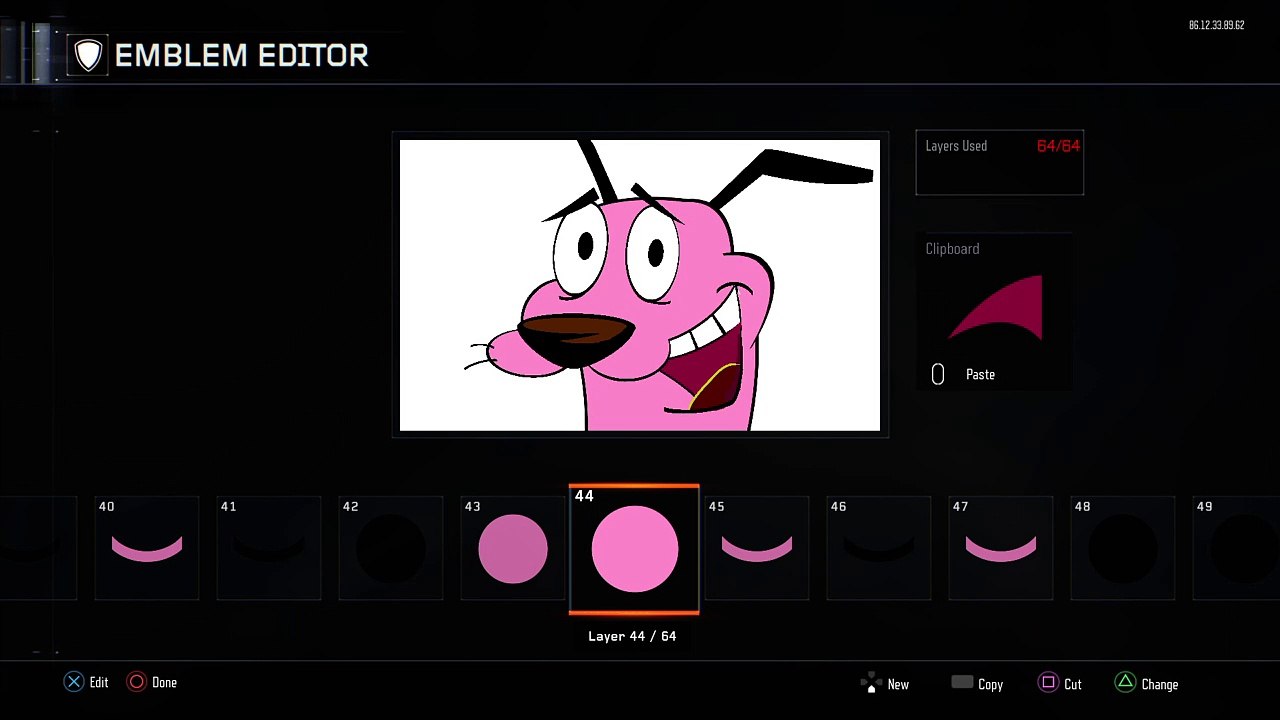Select layer 48 black circle thumbnail
The height and width of the screenshot is (720, 1280).
[x=1123, y=548]
